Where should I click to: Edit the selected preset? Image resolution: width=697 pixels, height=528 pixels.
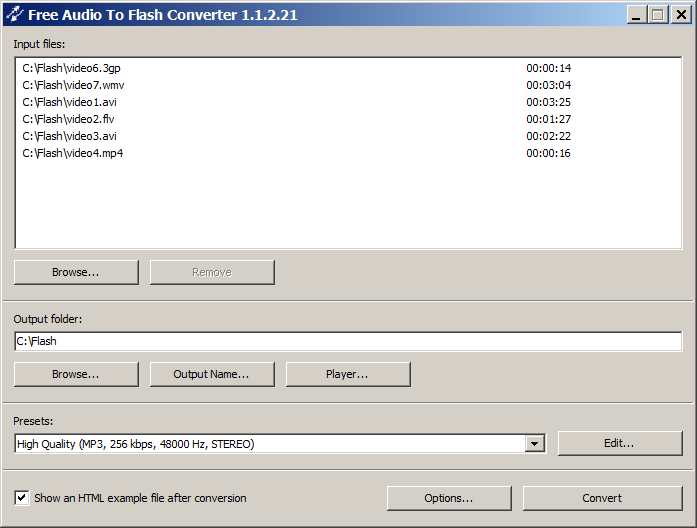pyautogui.click(x=619, y=443)
